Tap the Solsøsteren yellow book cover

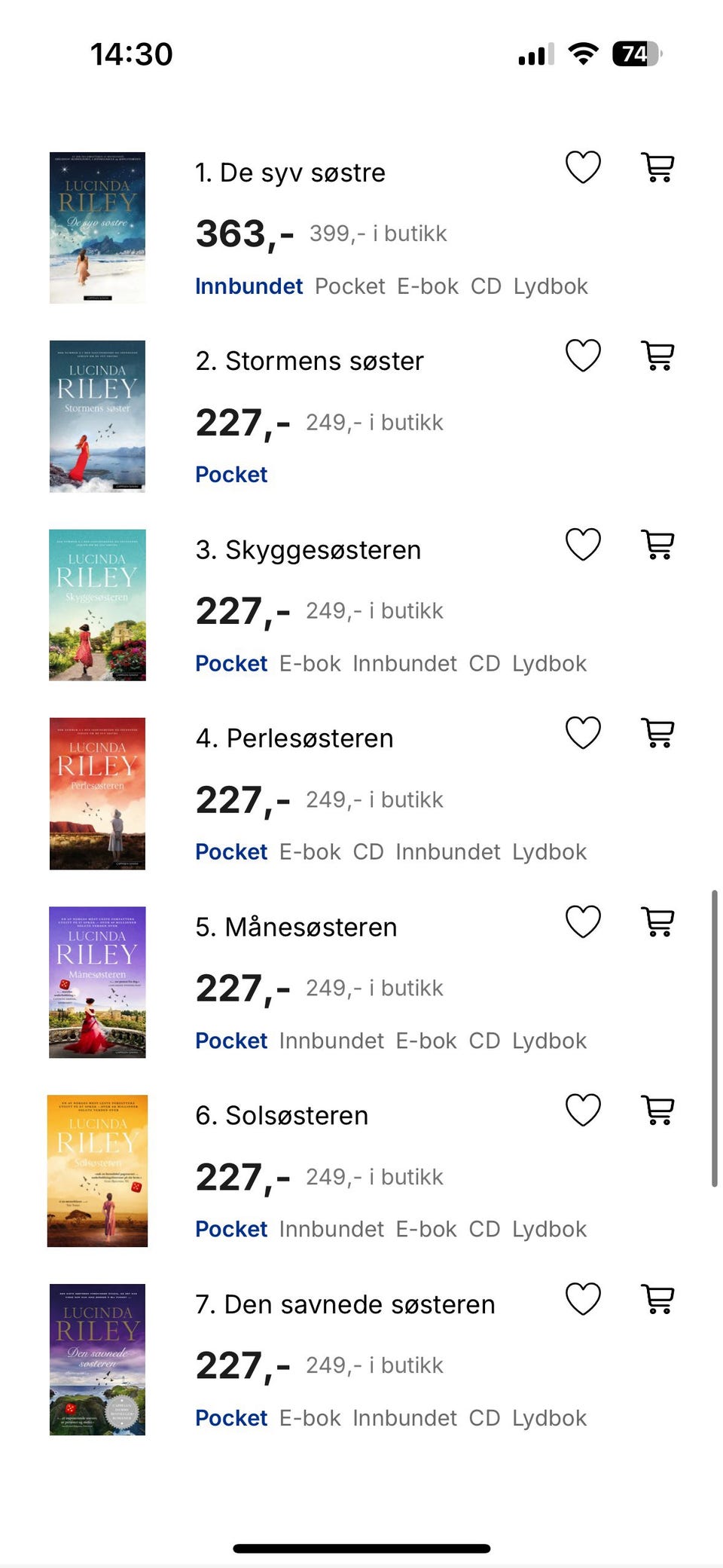click(97, 1171)
